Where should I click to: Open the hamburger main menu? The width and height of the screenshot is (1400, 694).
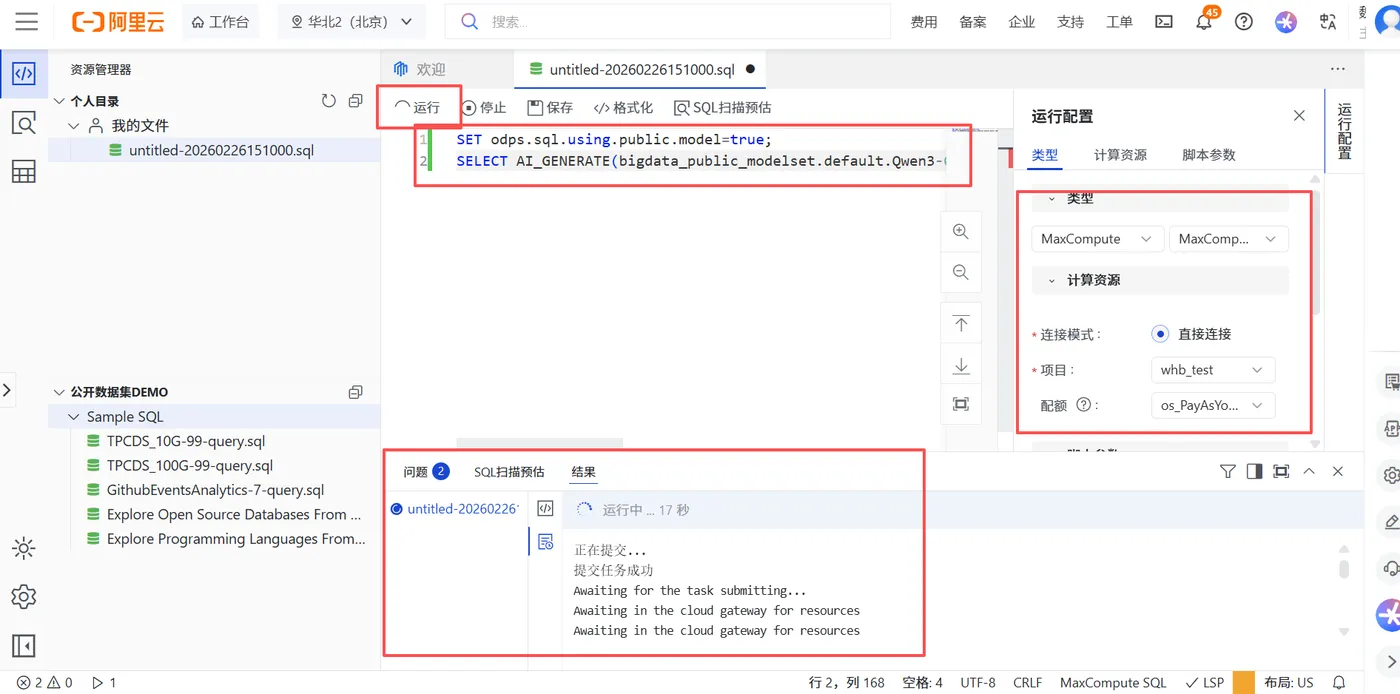(x=27, y=21)
